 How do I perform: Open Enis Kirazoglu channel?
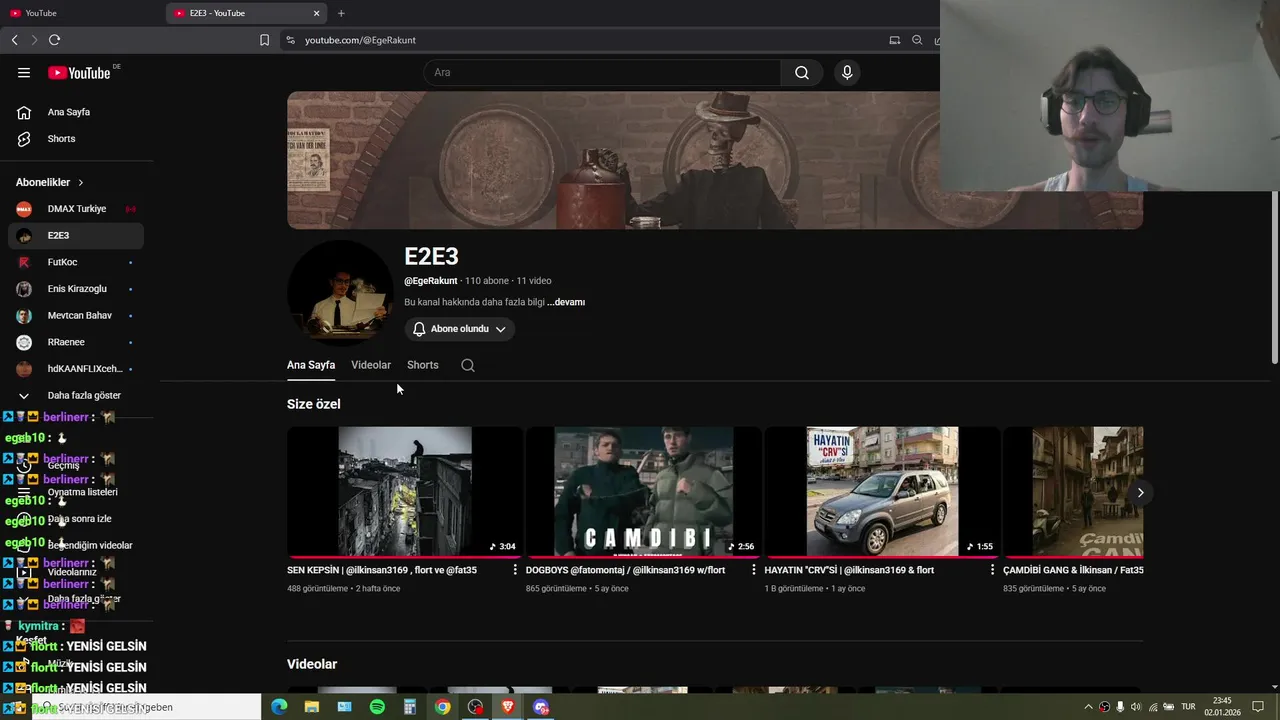pyautogui.click(x=76, y=289)
